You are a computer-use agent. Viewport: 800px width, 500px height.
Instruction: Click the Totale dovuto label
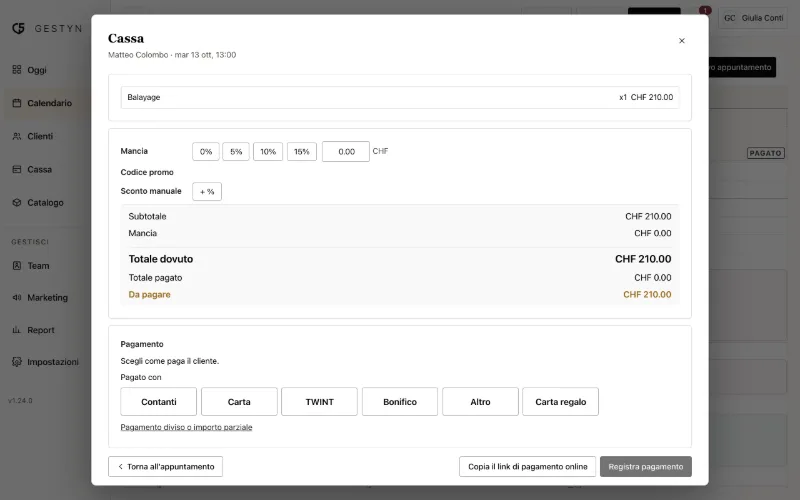161,259
